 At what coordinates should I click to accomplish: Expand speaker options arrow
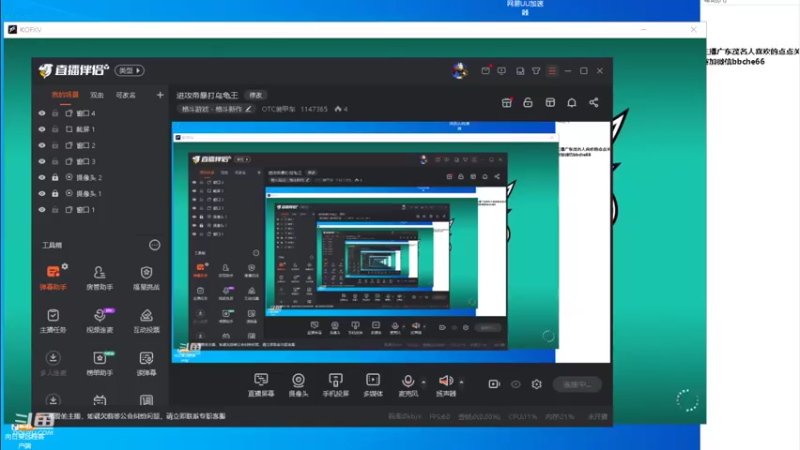462,382
